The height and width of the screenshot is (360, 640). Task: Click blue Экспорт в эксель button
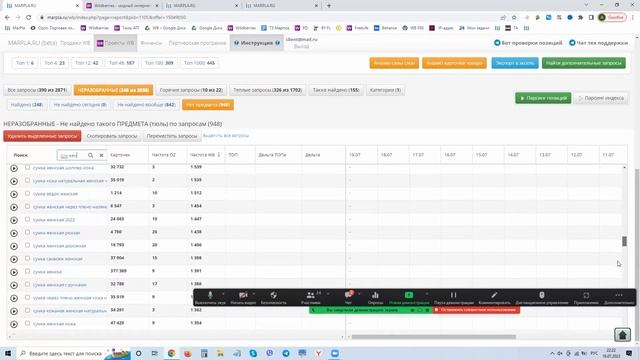coord(515,63)
